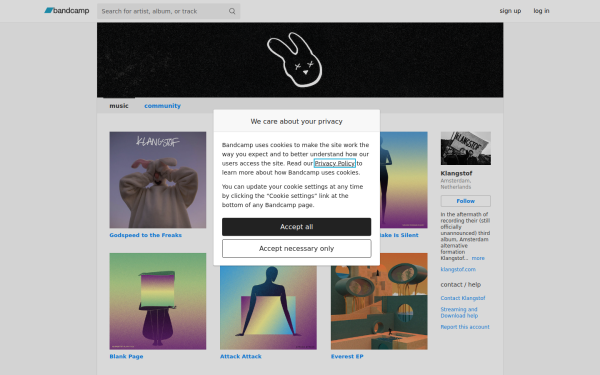Open the Blank Page title link
Image resolution: width=600 pixels, height=375 pixels.
click(x=126, y=356)
